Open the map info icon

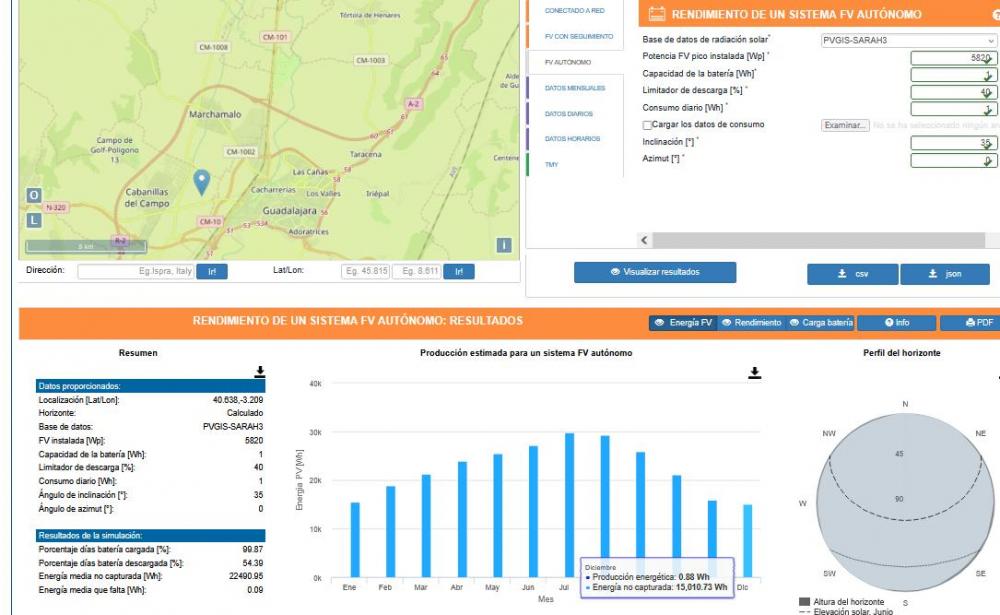click(504, 245)
